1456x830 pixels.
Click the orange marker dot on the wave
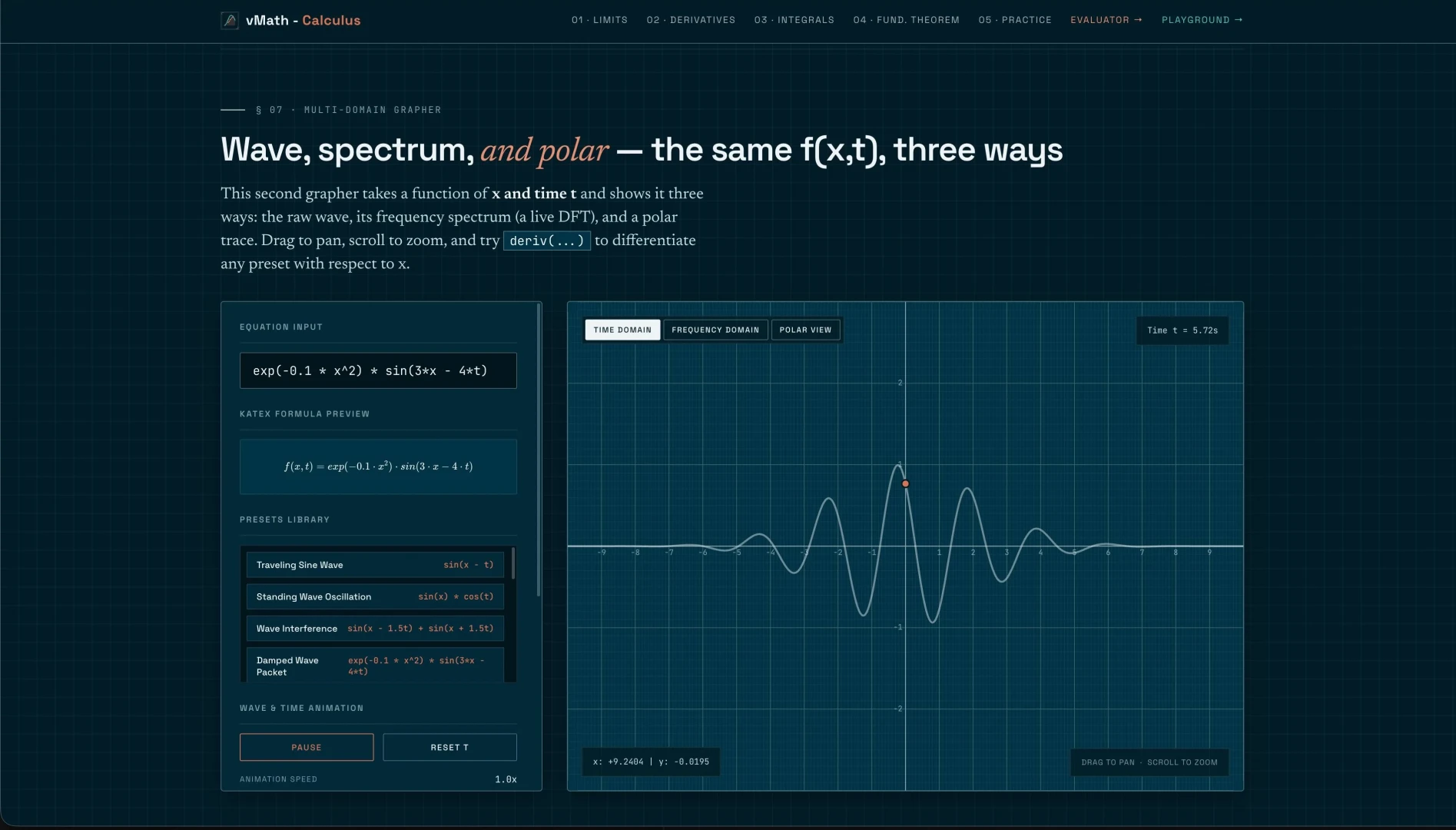pos(905,483)
